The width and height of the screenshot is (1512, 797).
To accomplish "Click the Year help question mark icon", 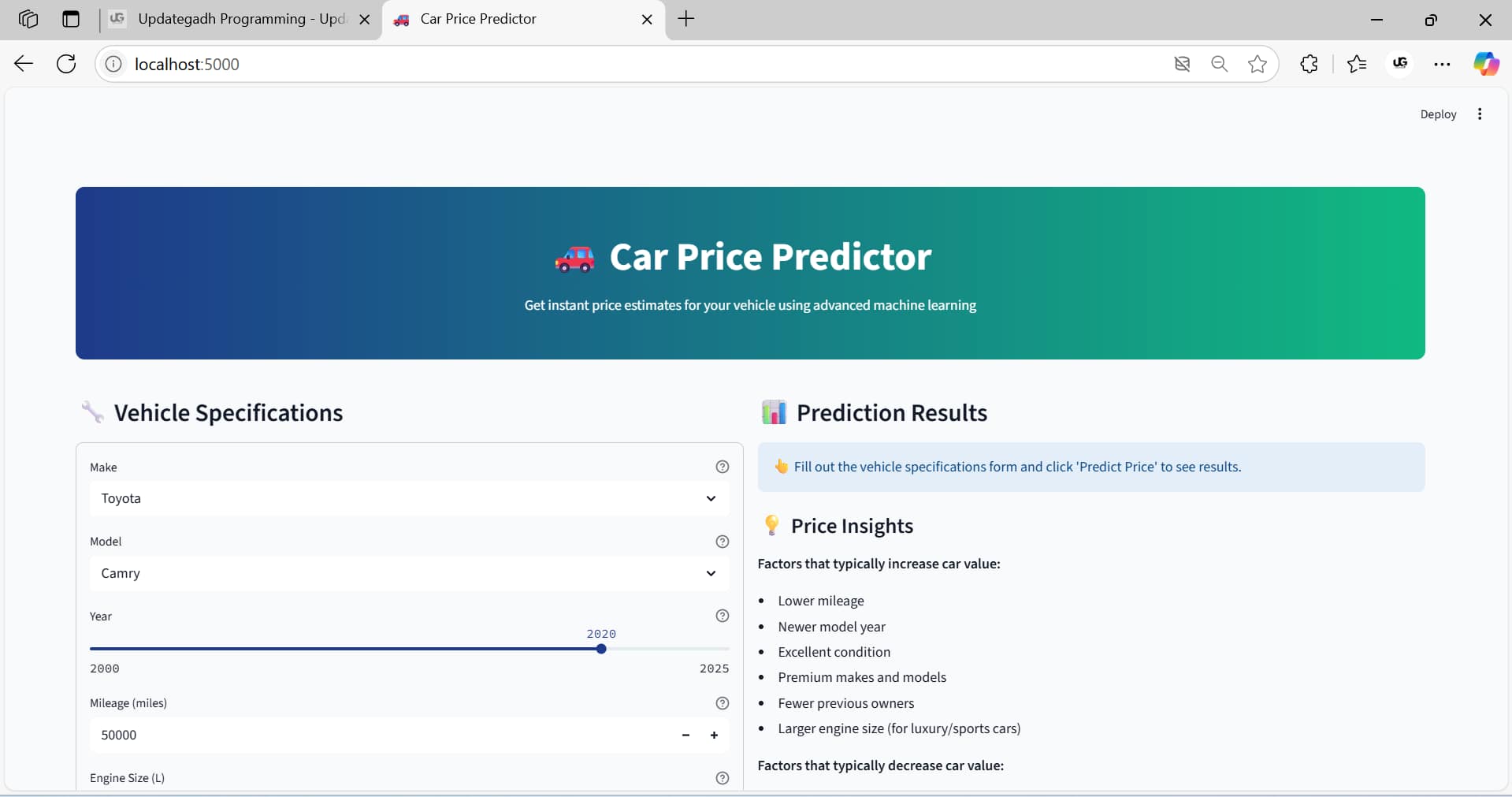I will (x=722, y=616).
